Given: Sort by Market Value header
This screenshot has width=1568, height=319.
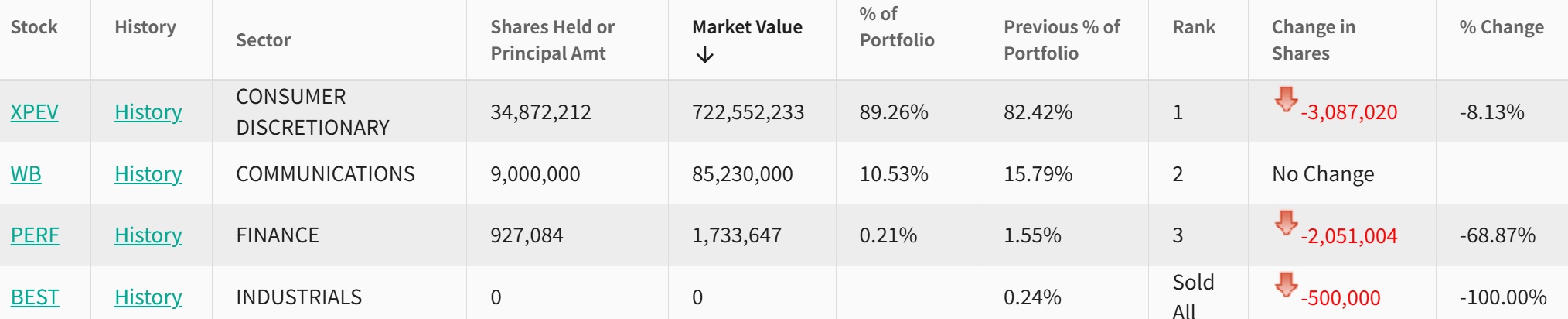Looking at the screenshot, I should click(747, 27).
